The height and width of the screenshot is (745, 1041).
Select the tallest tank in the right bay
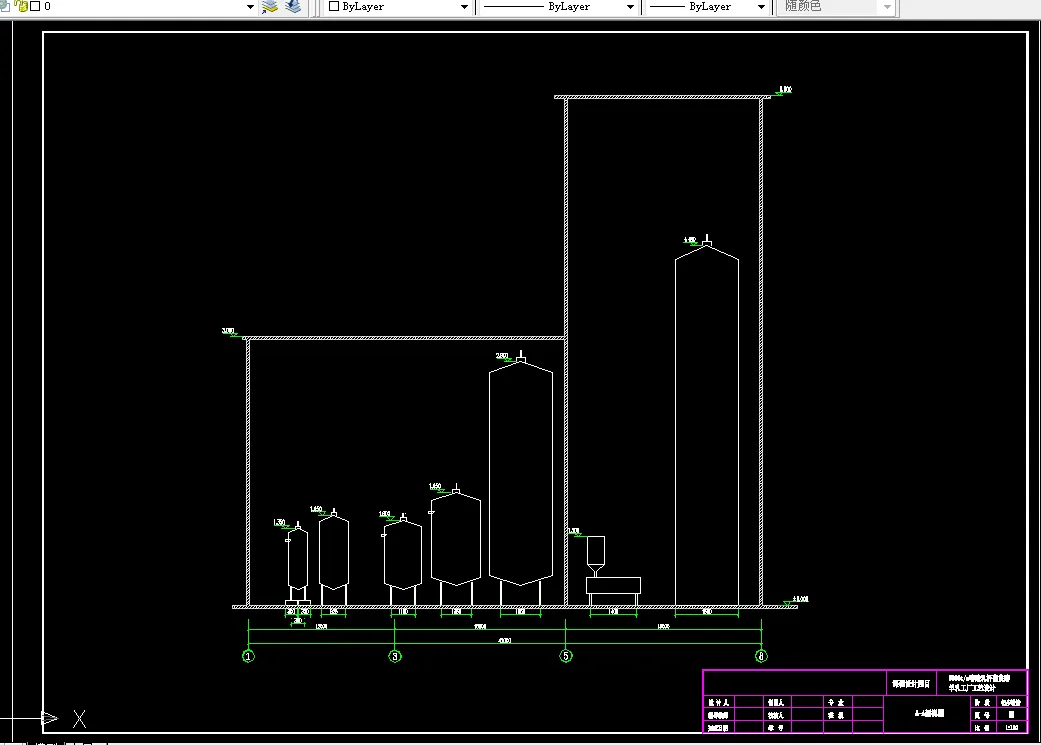707,422
